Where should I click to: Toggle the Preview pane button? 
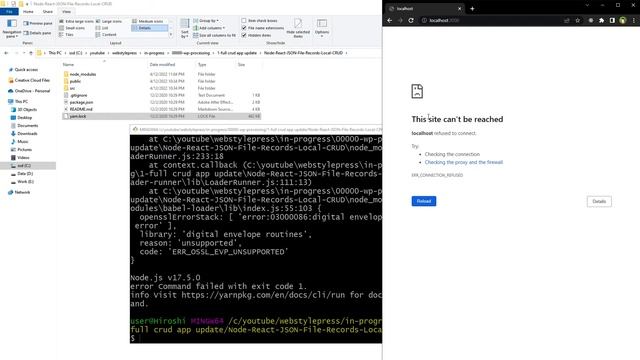[x=38, y=23]
